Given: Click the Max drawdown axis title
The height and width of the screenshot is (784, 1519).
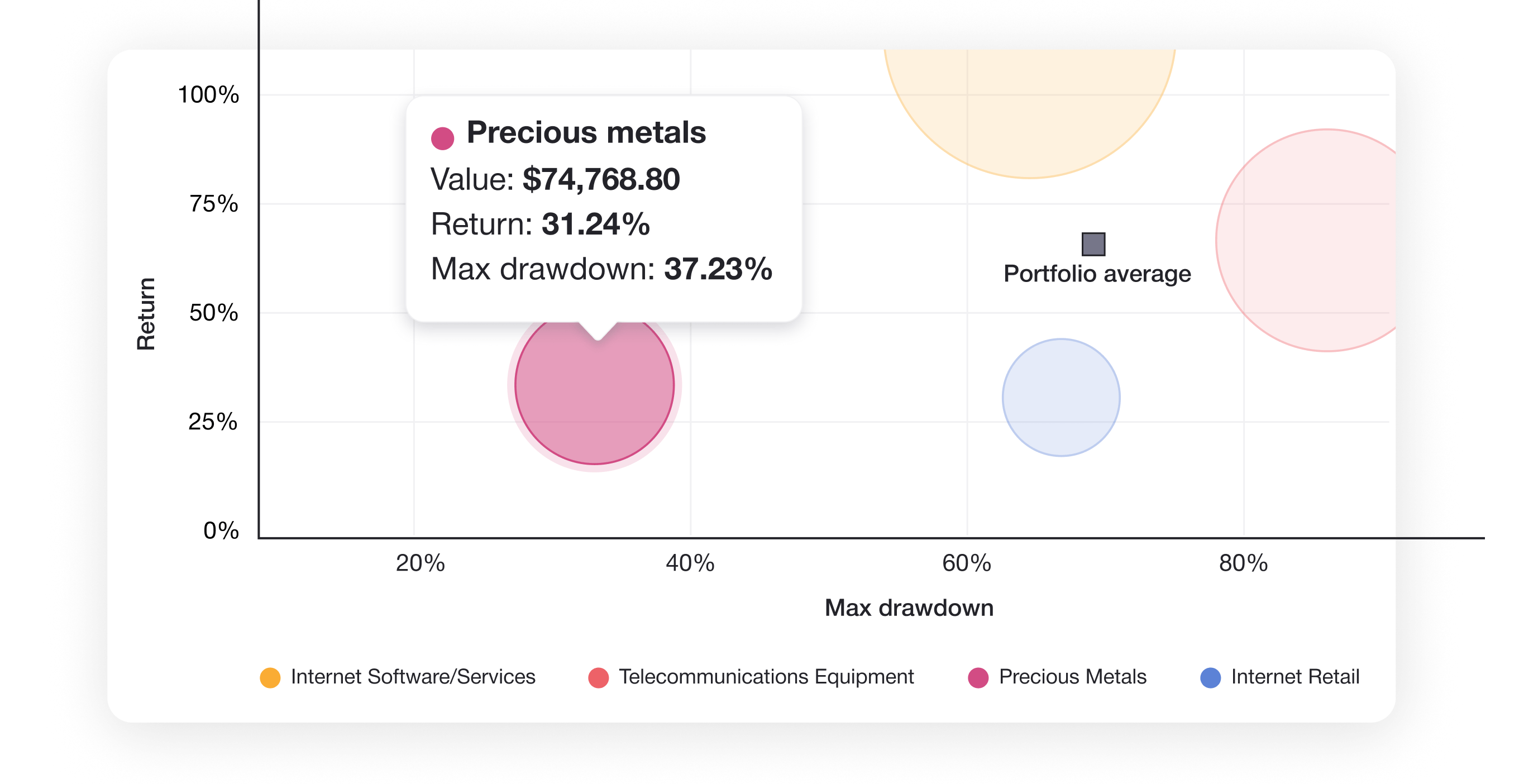Looking at the screenshot, I should point(909,608).
